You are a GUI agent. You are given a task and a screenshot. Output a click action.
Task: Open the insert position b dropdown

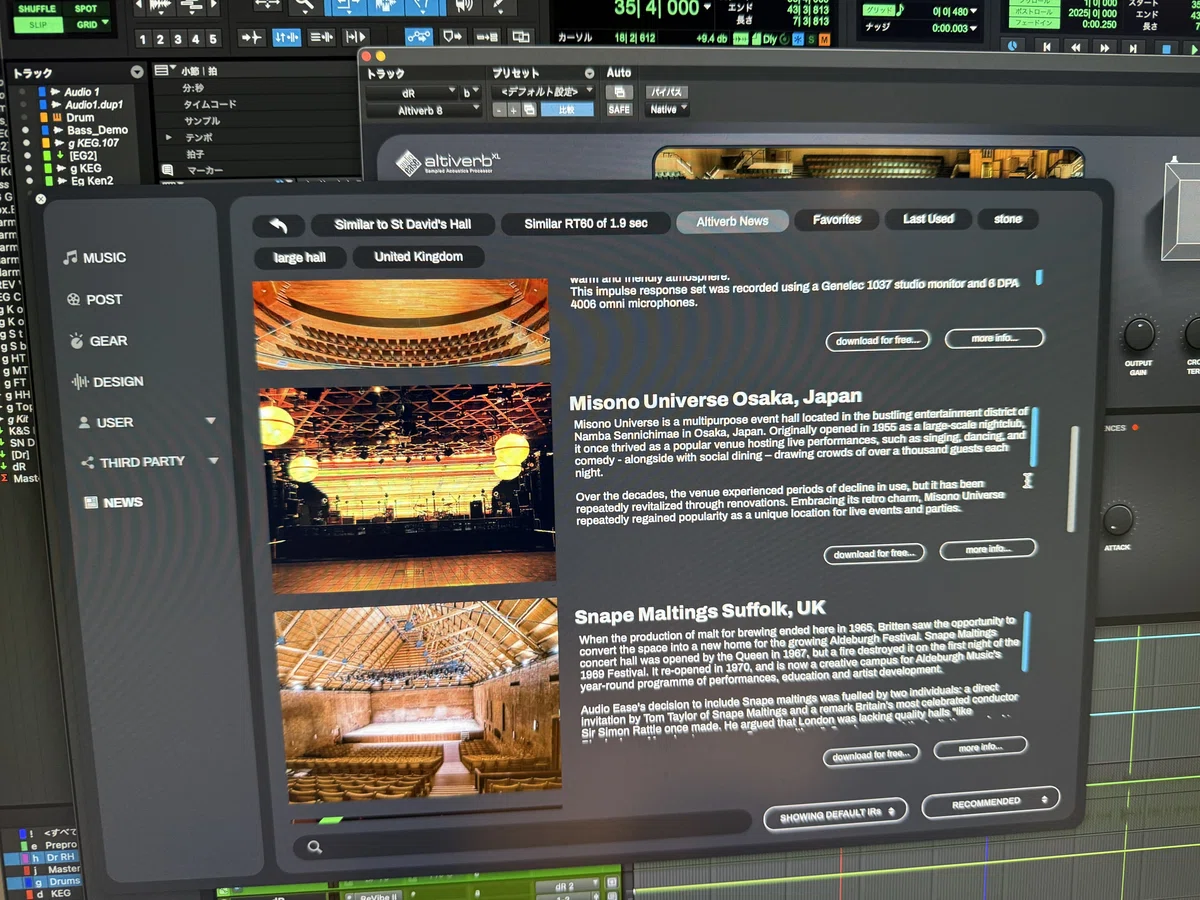(471, 92)
